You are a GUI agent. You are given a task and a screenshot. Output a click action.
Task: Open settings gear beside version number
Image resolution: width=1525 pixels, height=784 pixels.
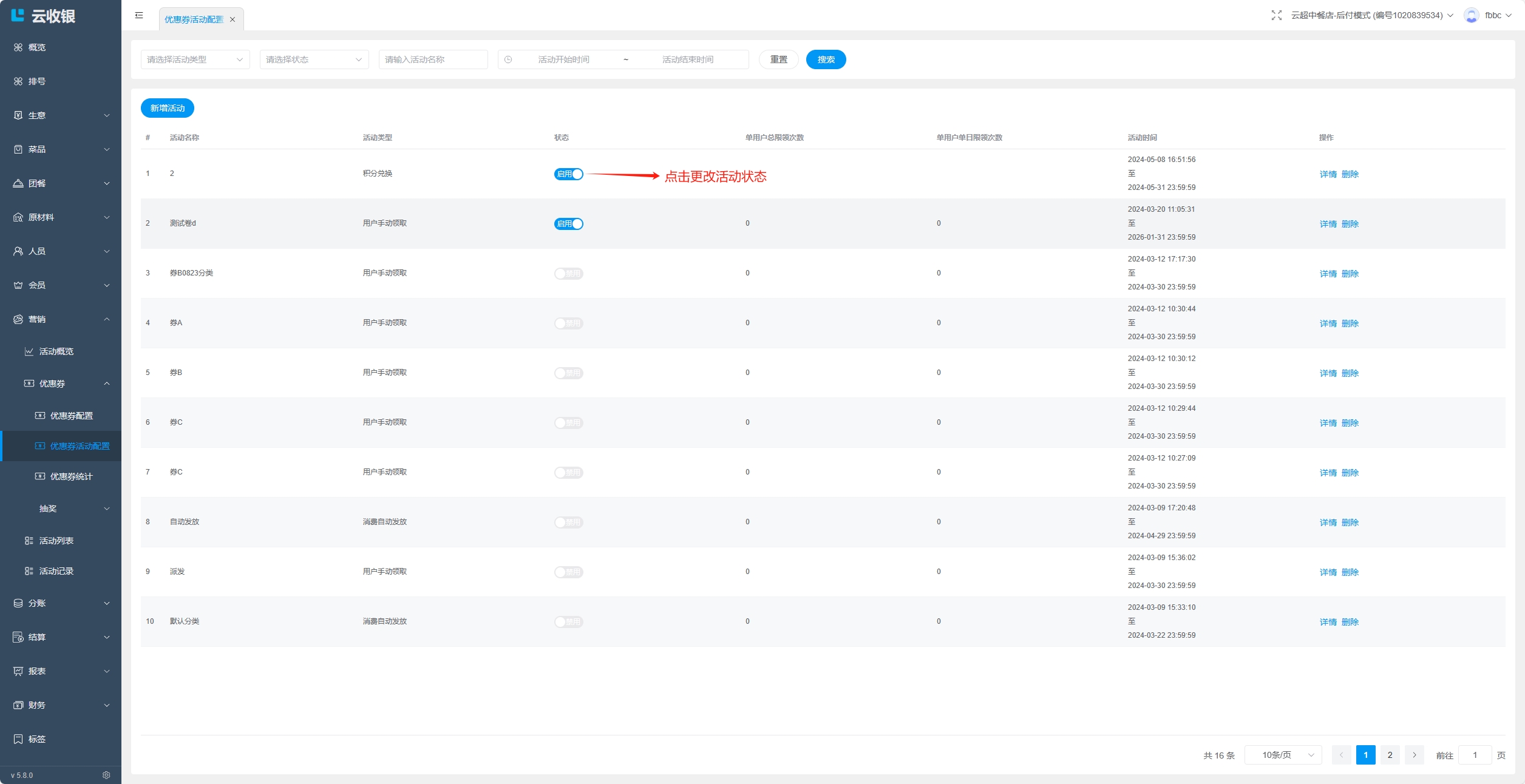106,775
